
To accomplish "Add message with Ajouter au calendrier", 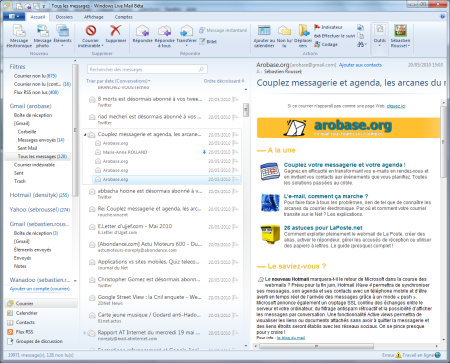I will click(x=264, y=36).
